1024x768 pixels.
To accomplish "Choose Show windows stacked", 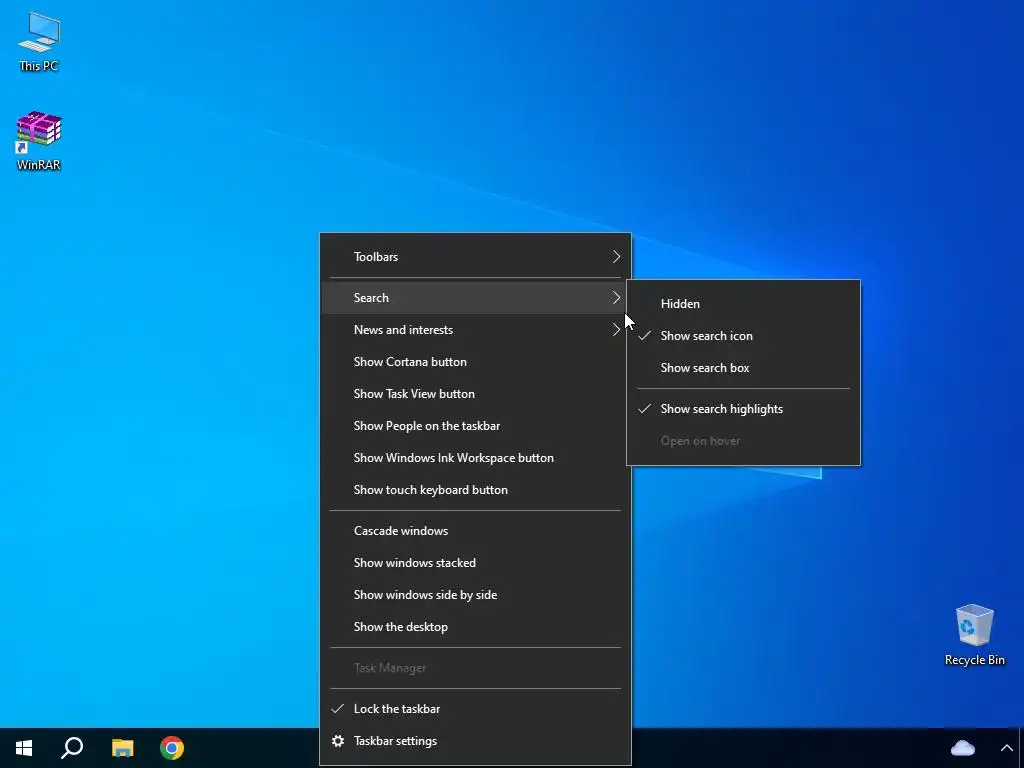I will (x=475, y=563).
